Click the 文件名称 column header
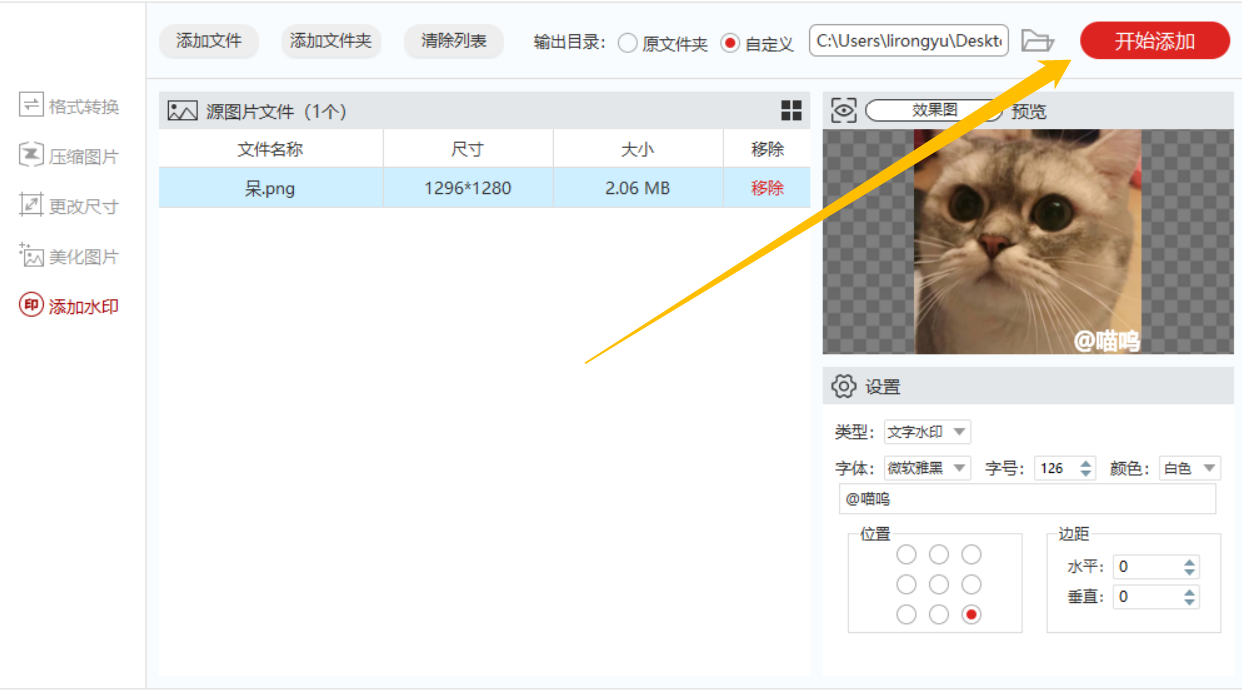Image resolution: width=1242 pixels, height=692 pixels. pyautogui.click(x=271, y=149)
